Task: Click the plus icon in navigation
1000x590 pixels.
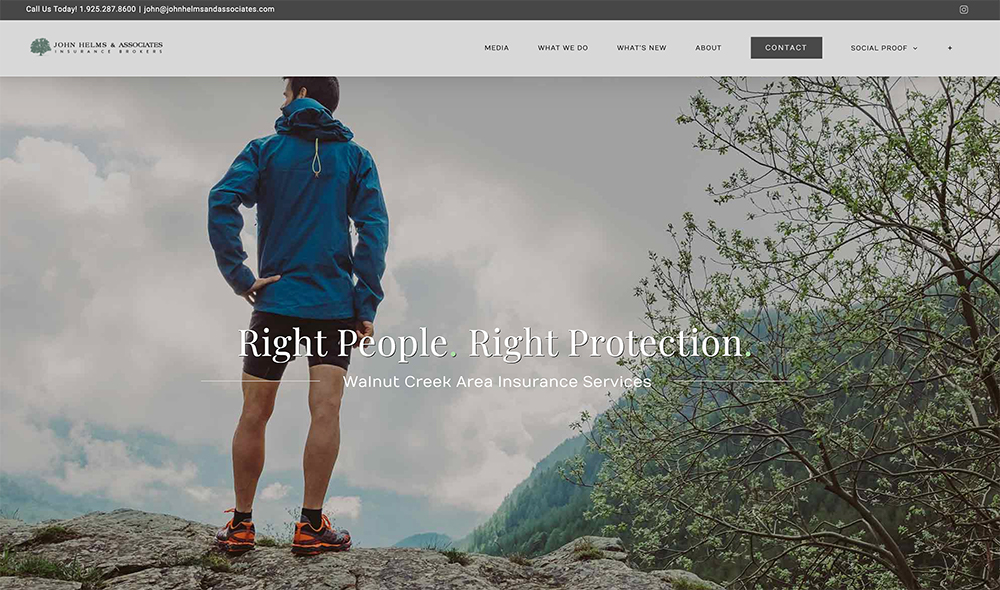Action: click(x=950, y=48)
